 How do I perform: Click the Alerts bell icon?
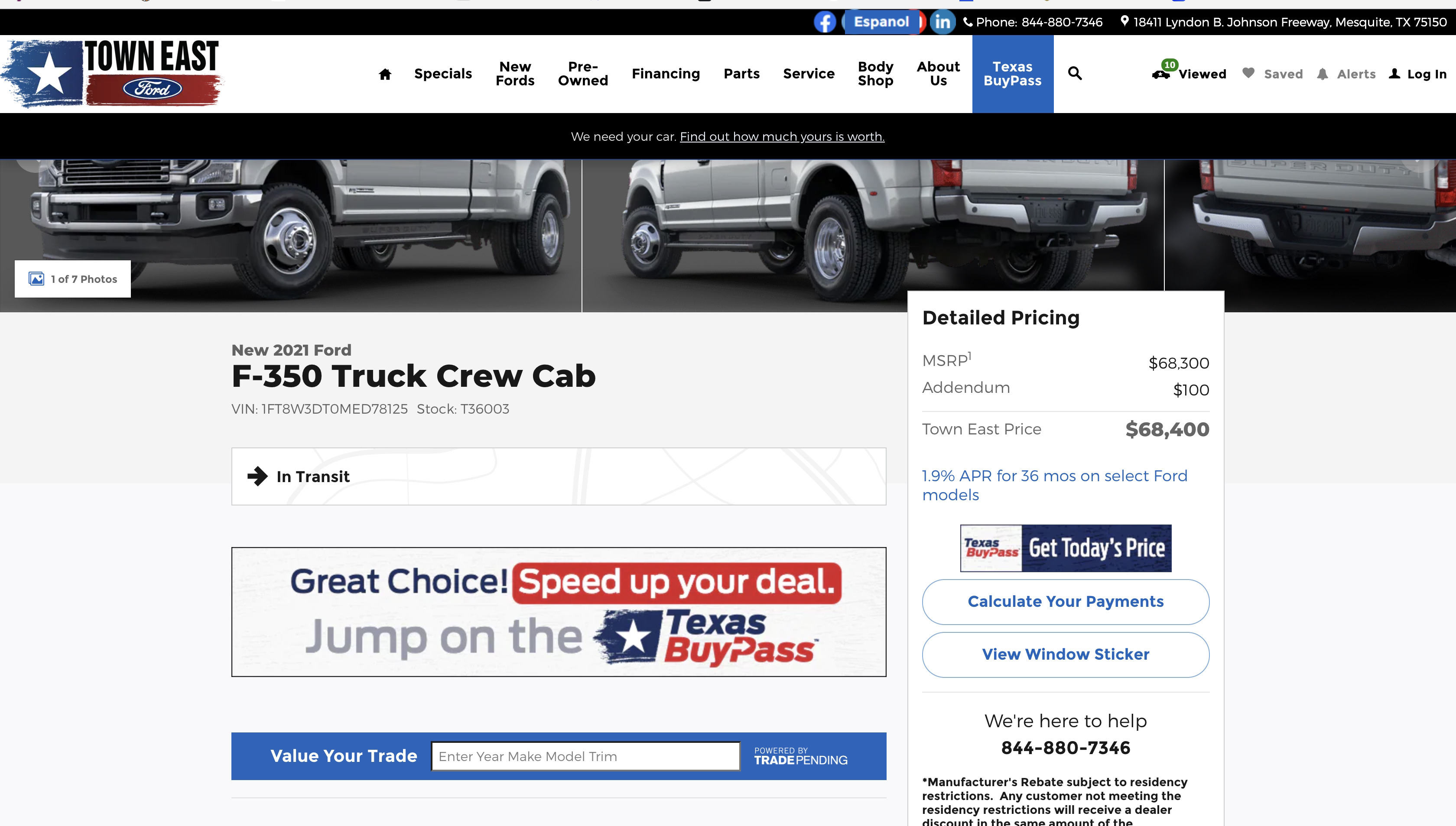1323,74
